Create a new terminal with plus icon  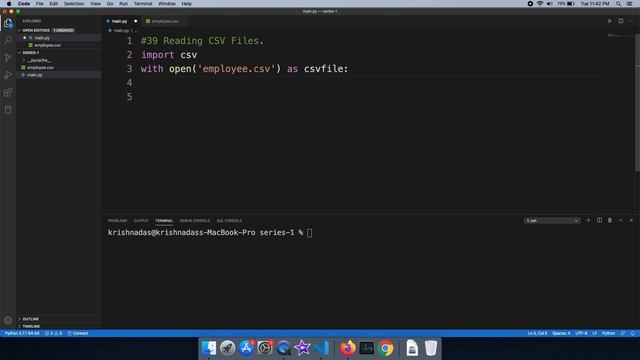click(588, 220)
